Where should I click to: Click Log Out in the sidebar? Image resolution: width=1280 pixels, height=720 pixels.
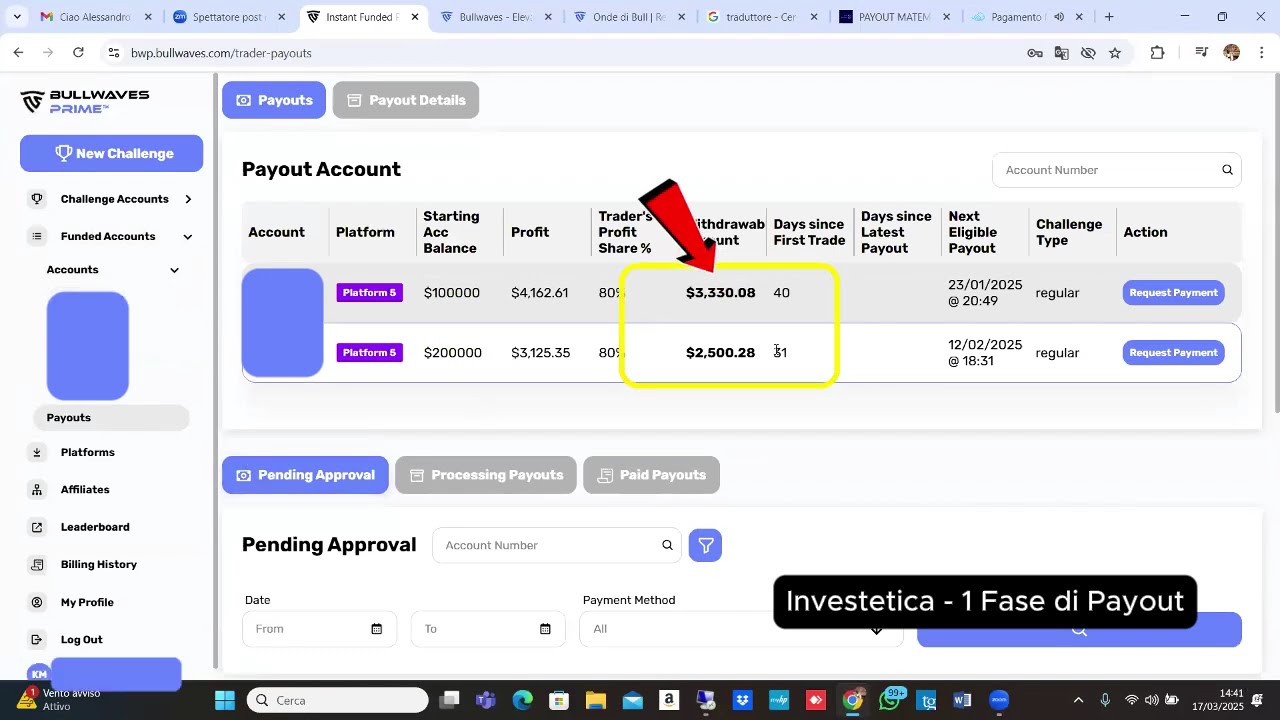tap(81, 640)
